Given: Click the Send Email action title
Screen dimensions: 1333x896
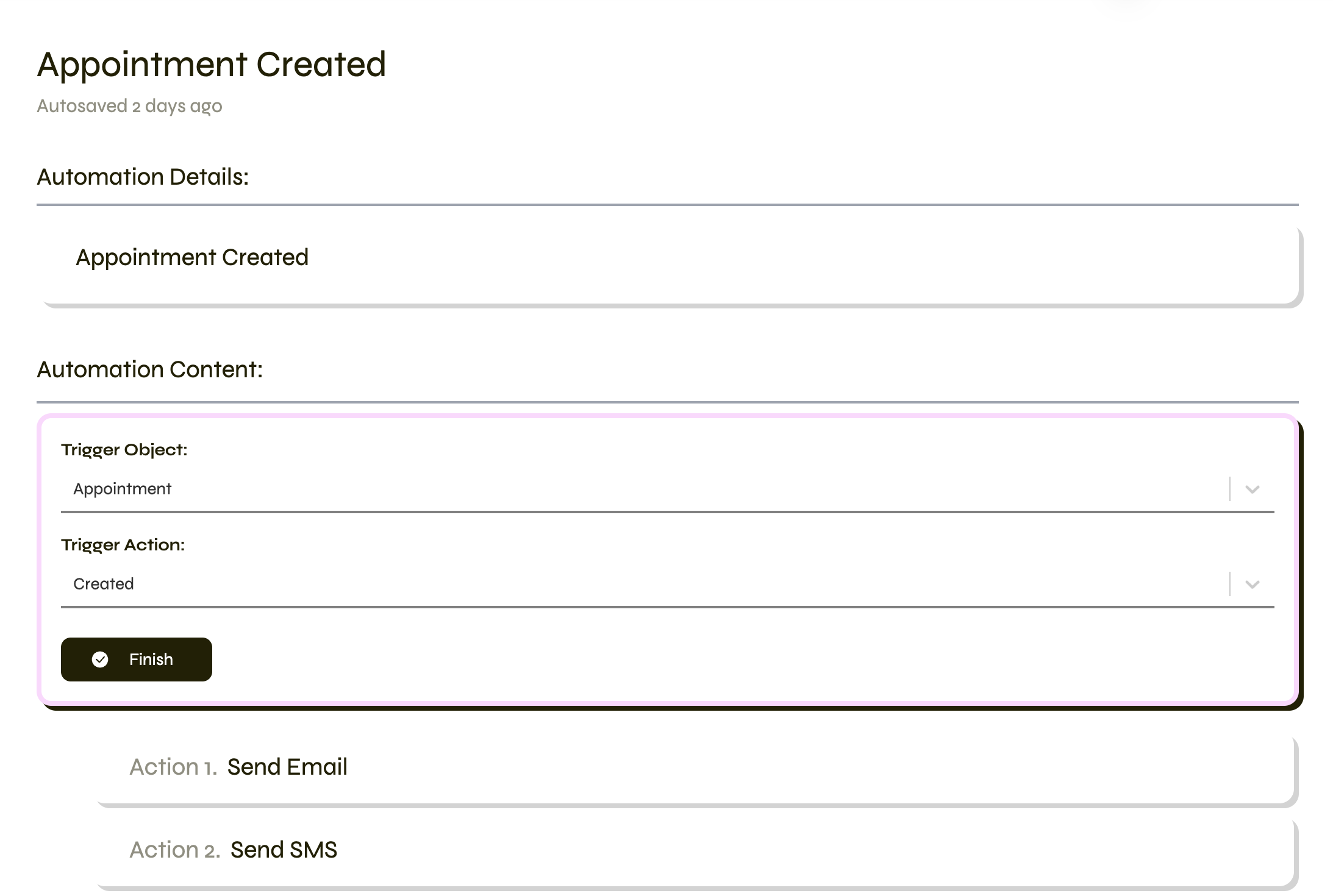Looking at the screenshot, I should tap(287, 767).
